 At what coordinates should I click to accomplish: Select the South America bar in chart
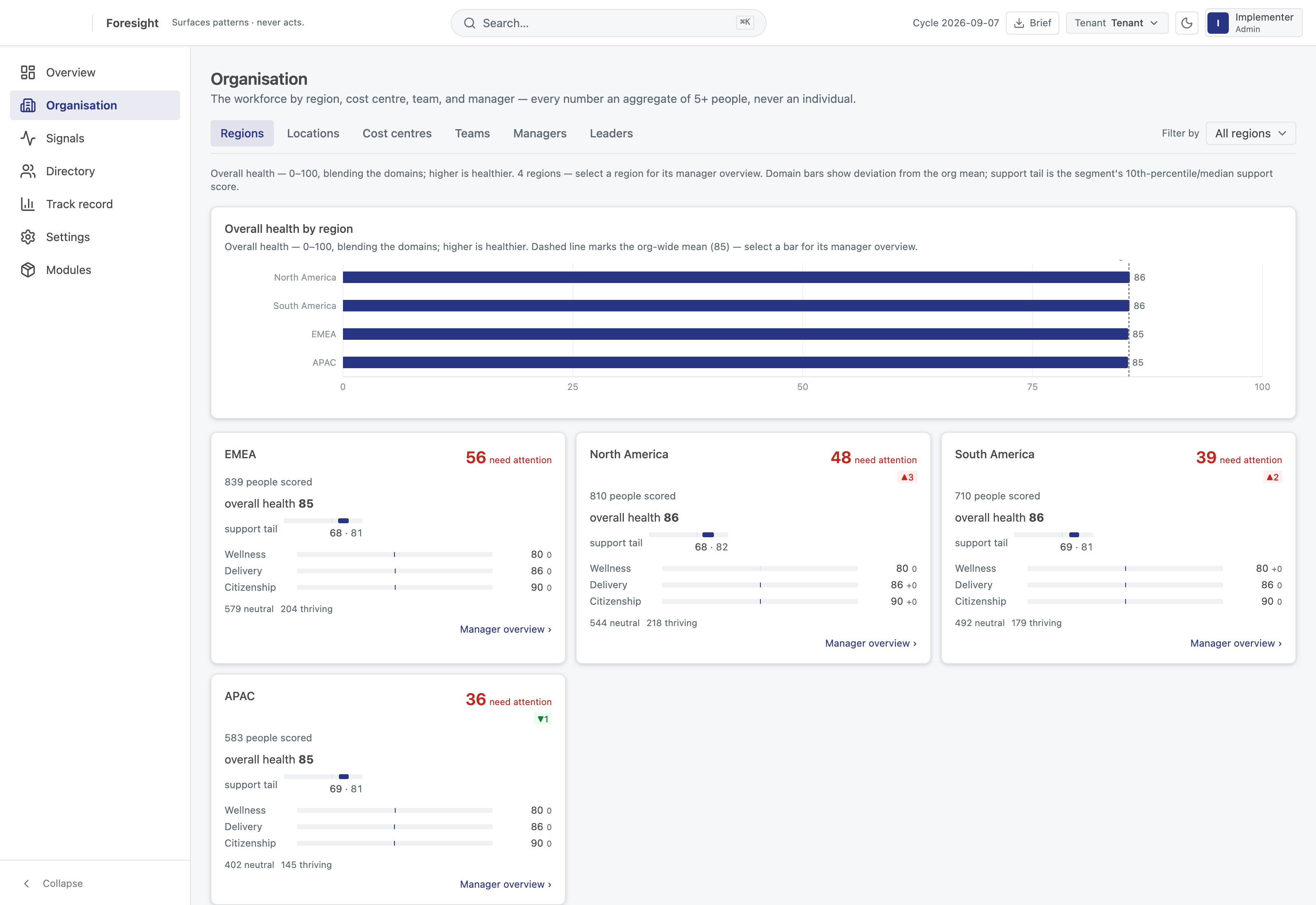click(736, 306)
